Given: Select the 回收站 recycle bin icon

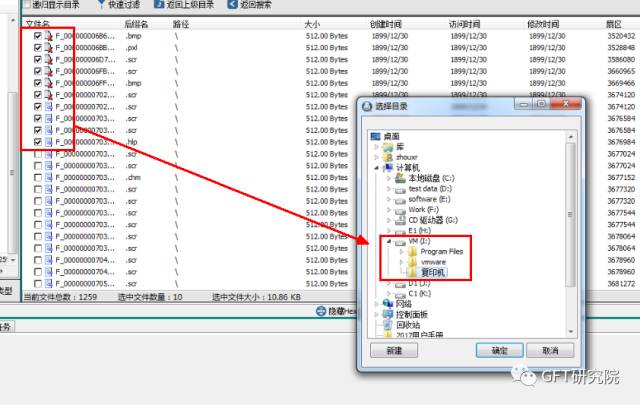Looking at the screenshot, I should tap(386, 324).
